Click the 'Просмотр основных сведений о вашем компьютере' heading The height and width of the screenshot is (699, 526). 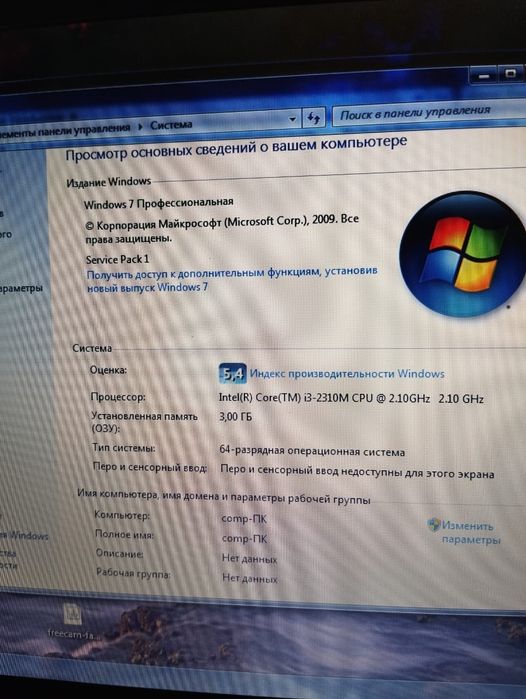(x=236, y=148)
